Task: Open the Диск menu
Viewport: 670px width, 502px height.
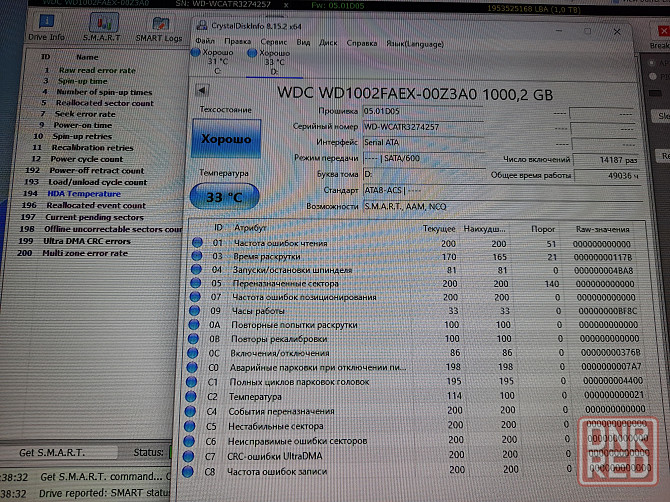Action: coord(328,43)
